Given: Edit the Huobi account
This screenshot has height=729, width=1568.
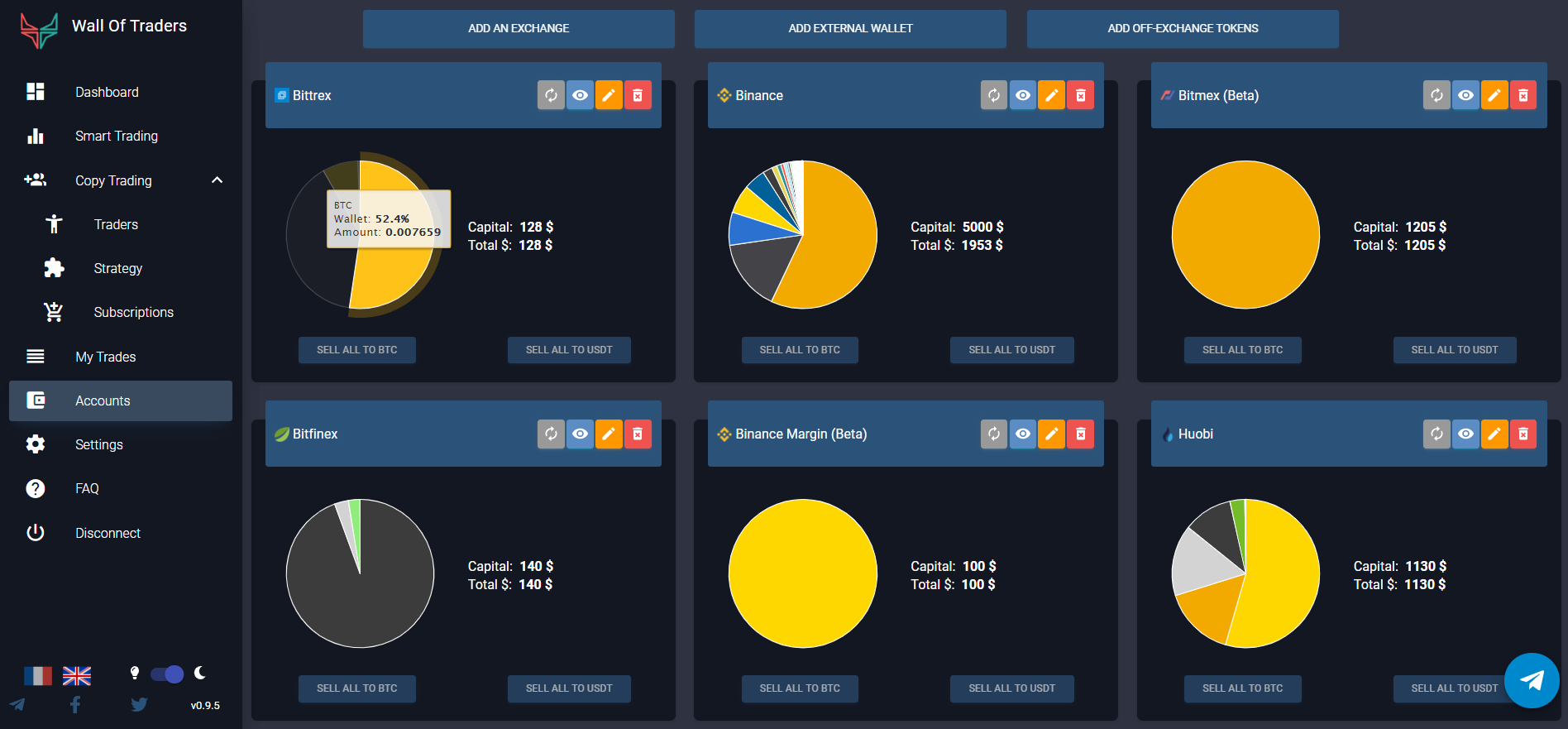Looking at the screenshot, I should click(1494, 434).
